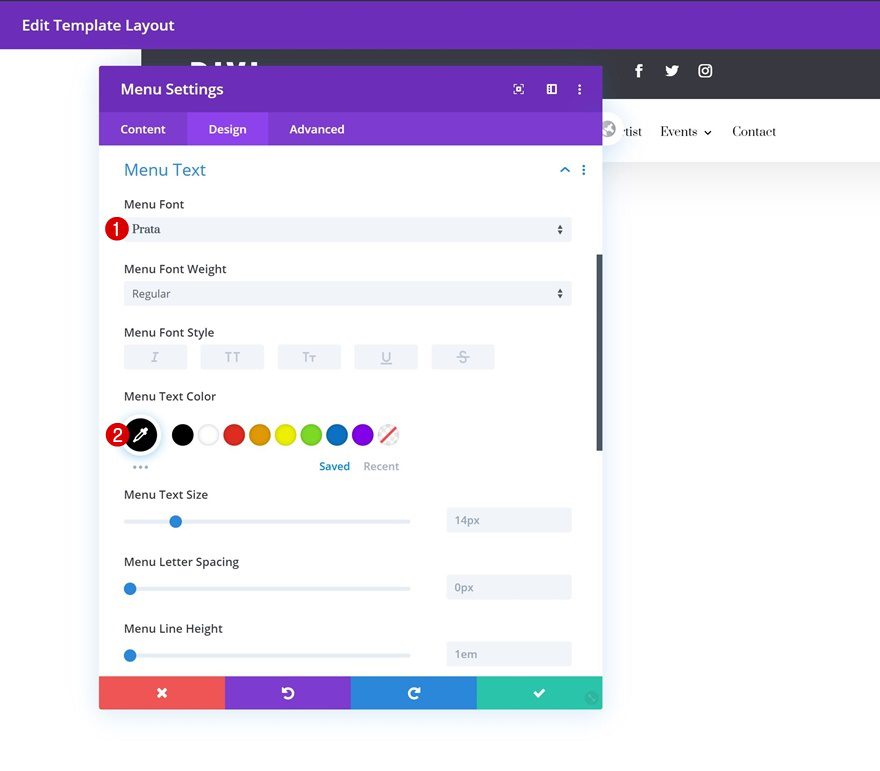Select the yellow color swatch
The width and height of the screenshot is (880, 771).
(x=286, y=435)
